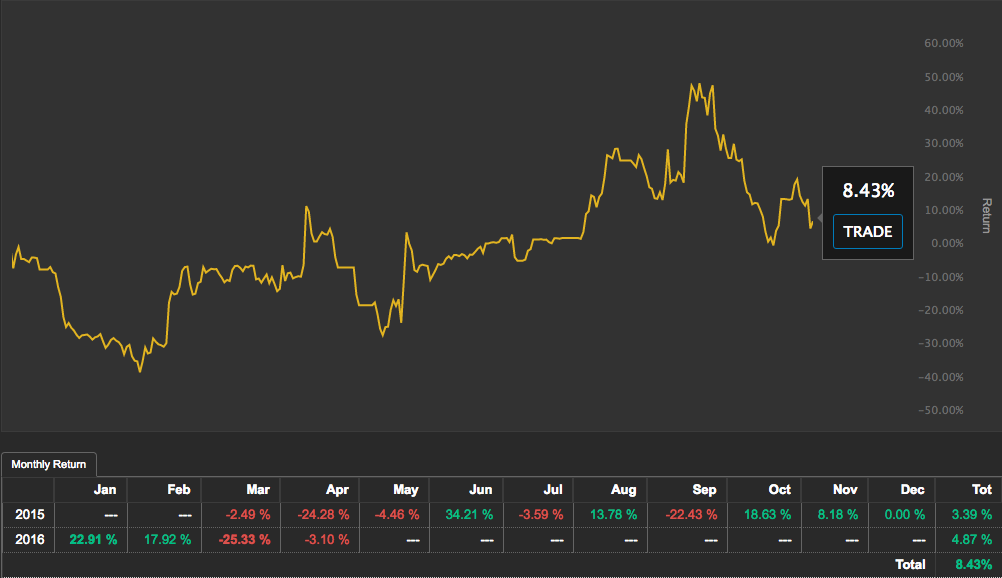
Task: Click the Jul column header
Action: pyautogui.click(x=553, y=490)
